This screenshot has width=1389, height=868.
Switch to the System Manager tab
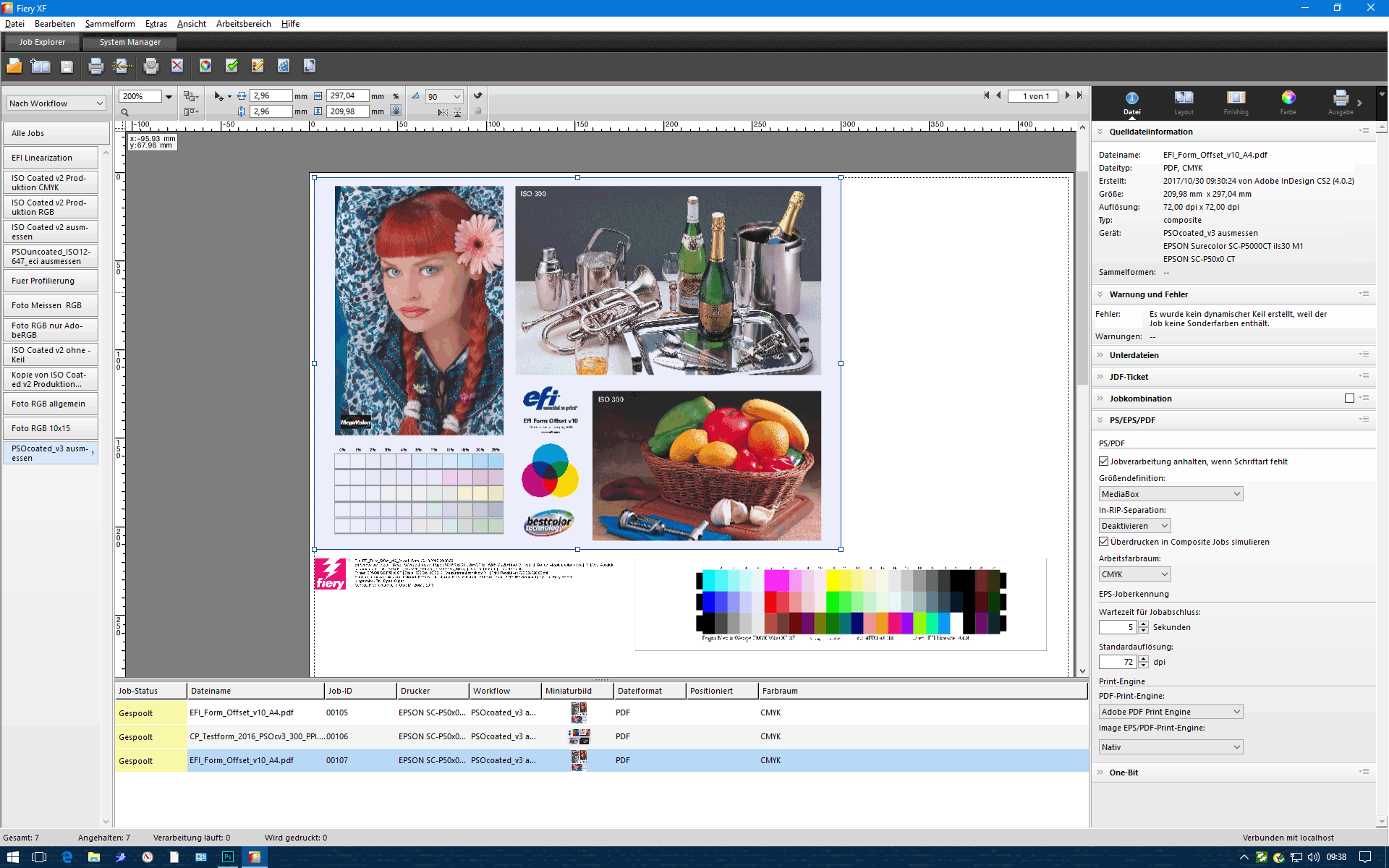pos(130,42)
